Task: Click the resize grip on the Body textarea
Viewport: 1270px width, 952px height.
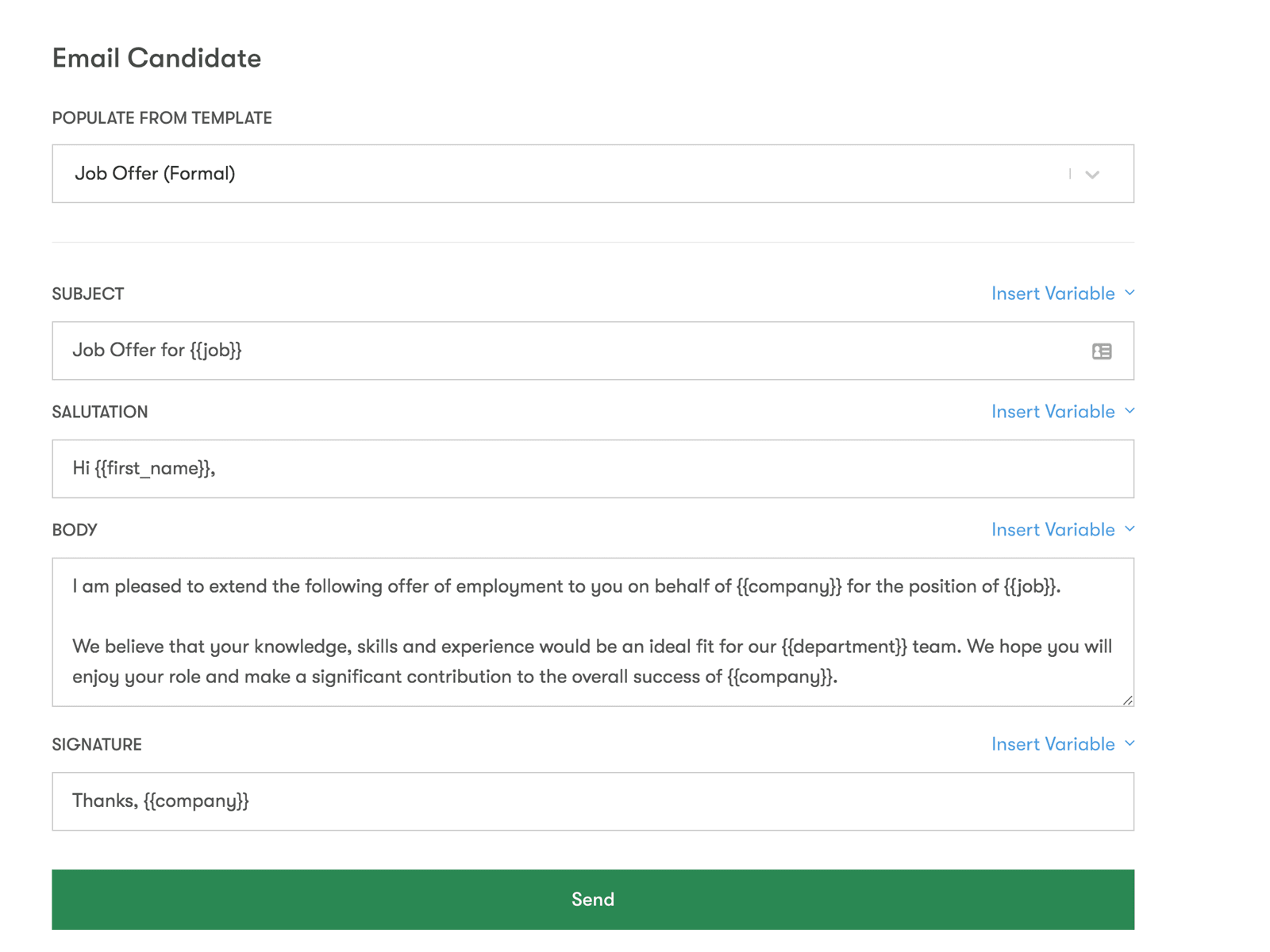Action: point(1126,699)
